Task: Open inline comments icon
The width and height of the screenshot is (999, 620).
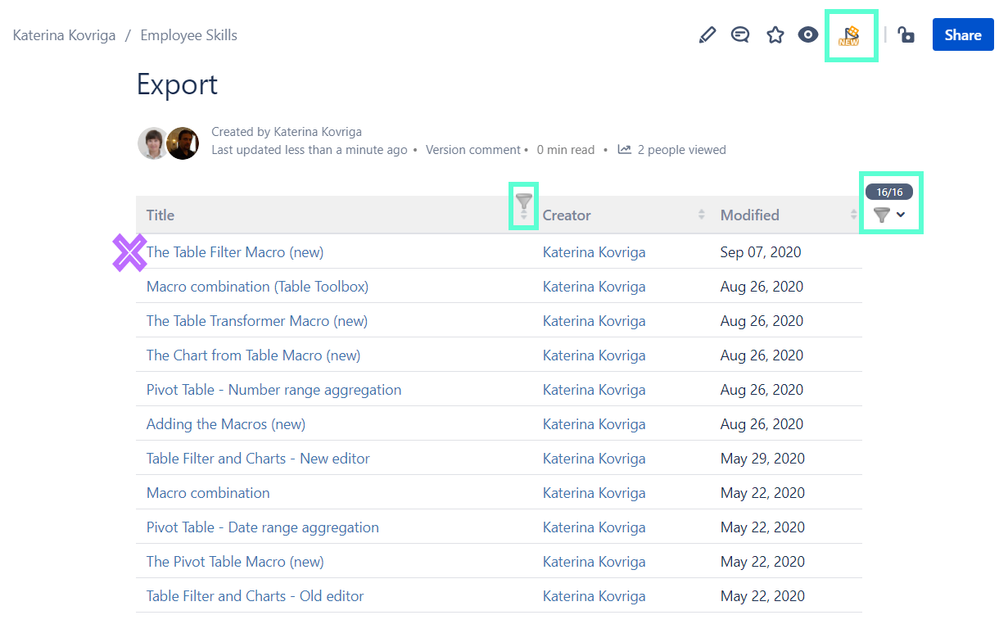Action: 740,35
